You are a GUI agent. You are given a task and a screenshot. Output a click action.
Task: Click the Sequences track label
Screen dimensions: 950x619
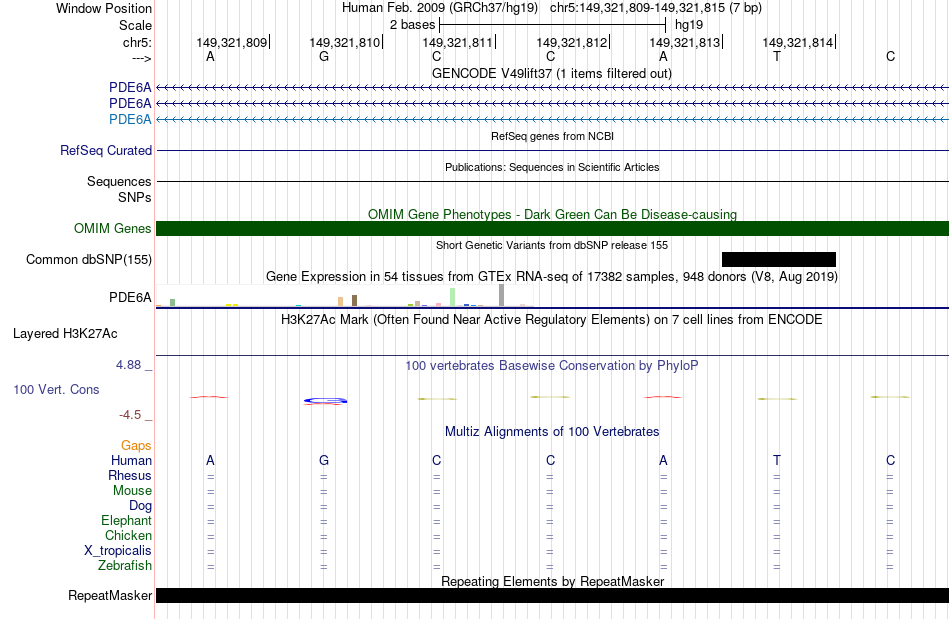pos(119,181)
